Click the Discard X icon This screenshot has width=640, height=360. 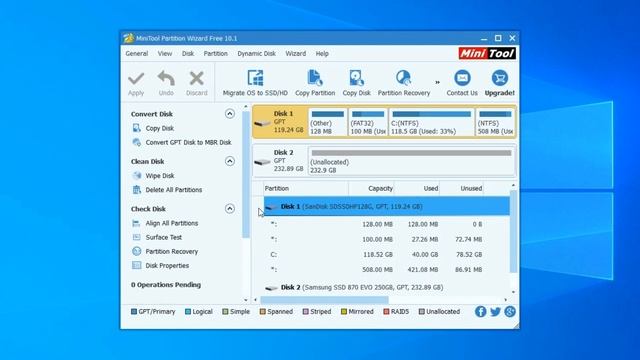click(x=196, y=78)
